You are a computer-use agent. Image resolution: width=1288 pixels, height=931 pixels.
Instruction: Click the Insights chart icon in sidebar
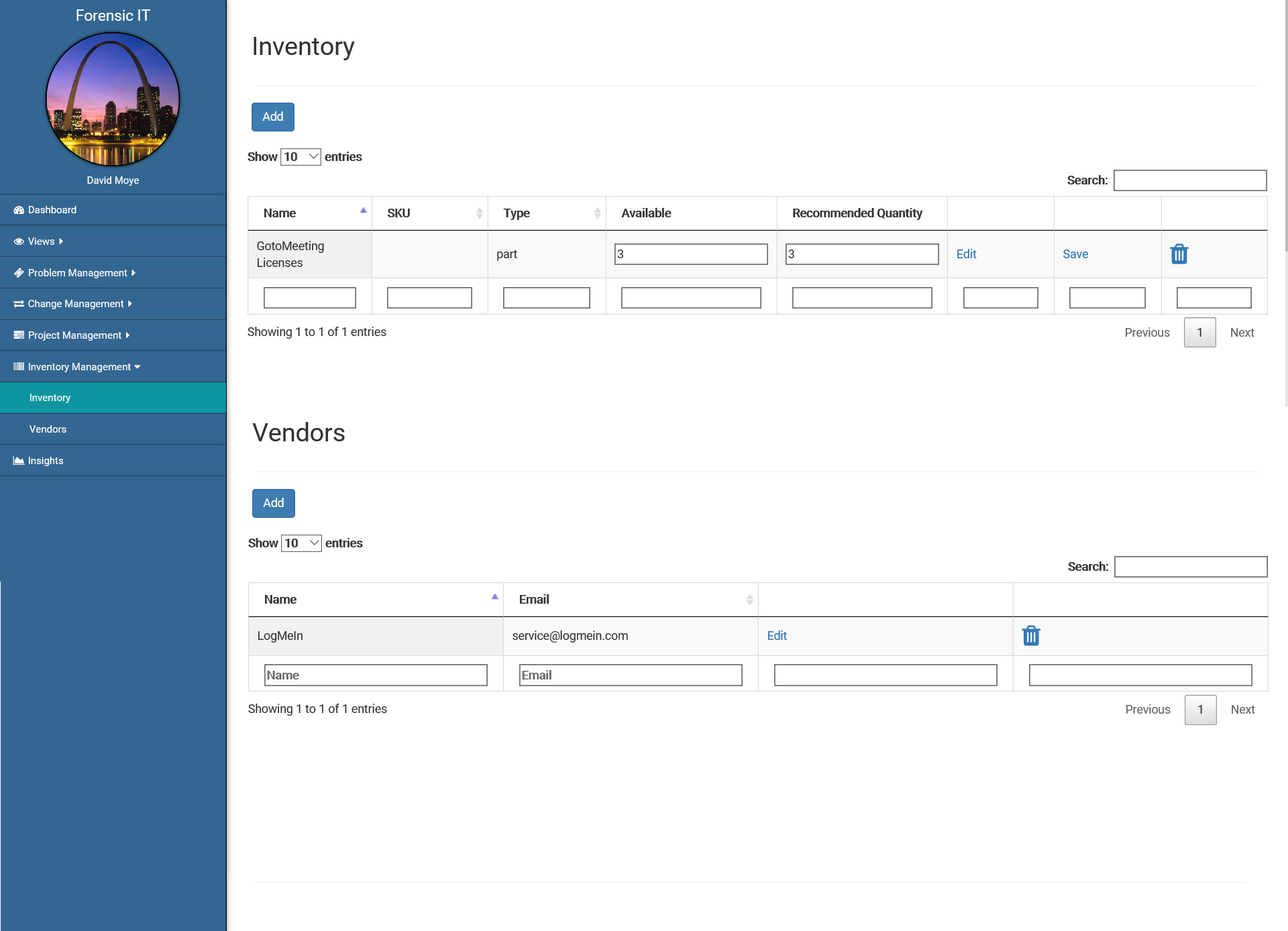click(x=19, y=461)
